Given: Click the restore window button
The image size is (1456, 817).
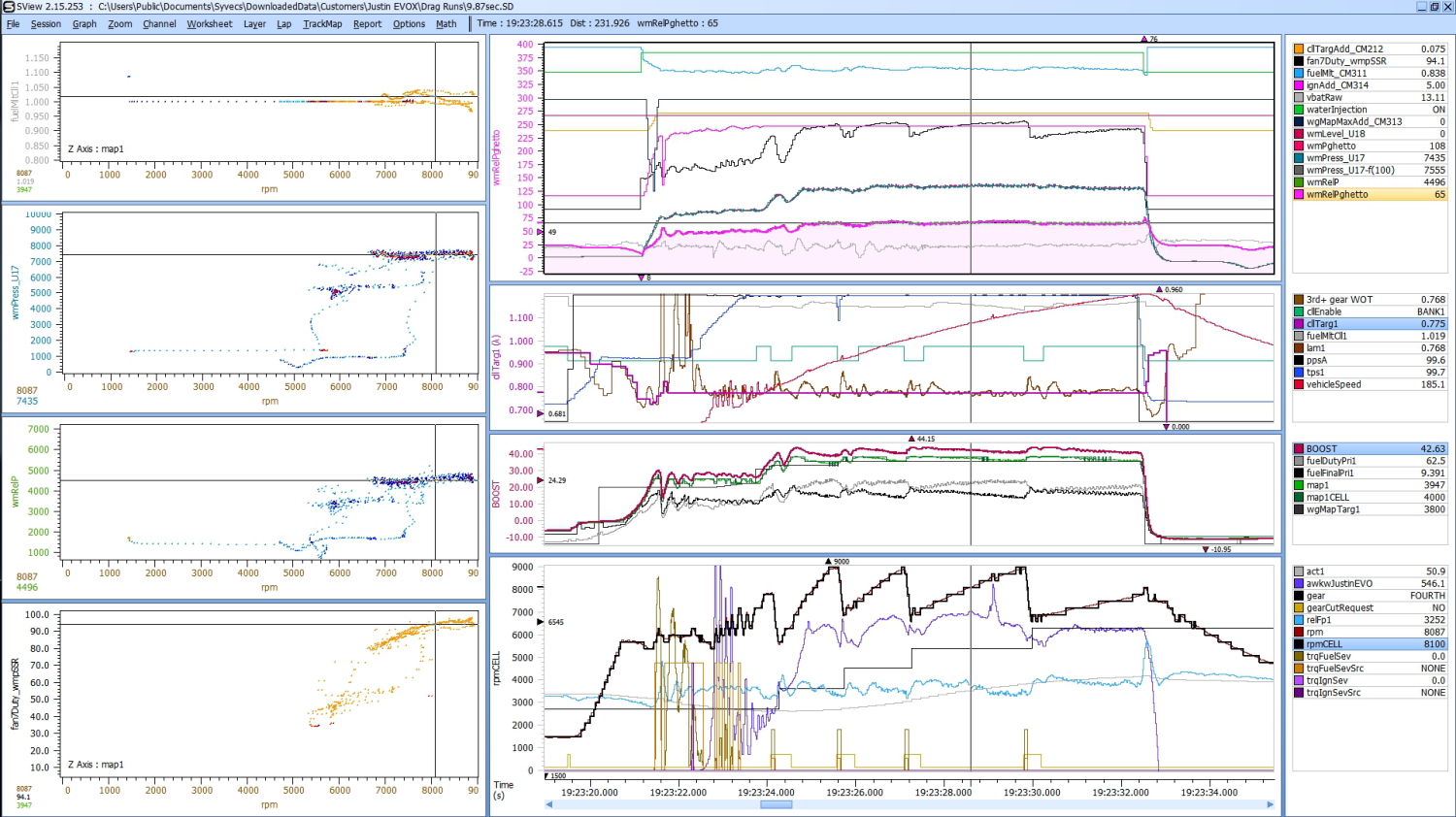Looking at the screenshot, I should point(1435,7).
